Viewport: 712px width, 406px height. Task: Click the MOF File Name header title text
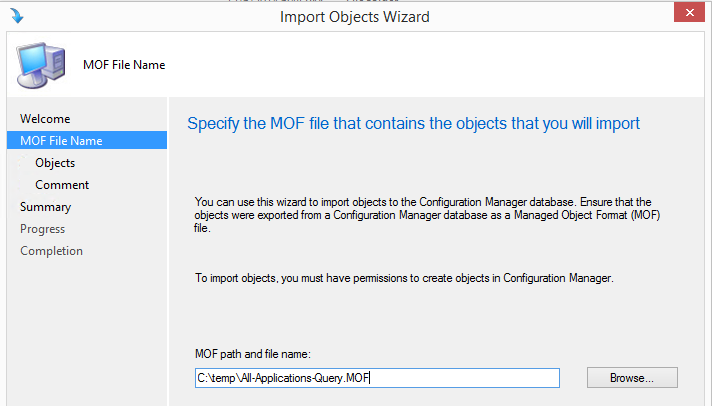124,65
